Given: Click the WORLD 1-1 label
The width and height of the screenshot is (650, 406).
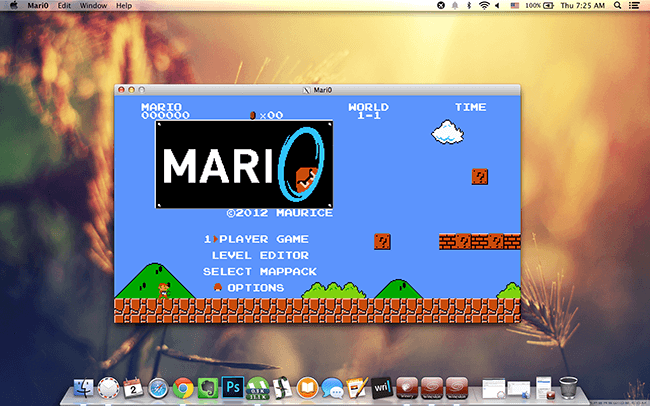Looking at the screenshot, I should 369,111.
